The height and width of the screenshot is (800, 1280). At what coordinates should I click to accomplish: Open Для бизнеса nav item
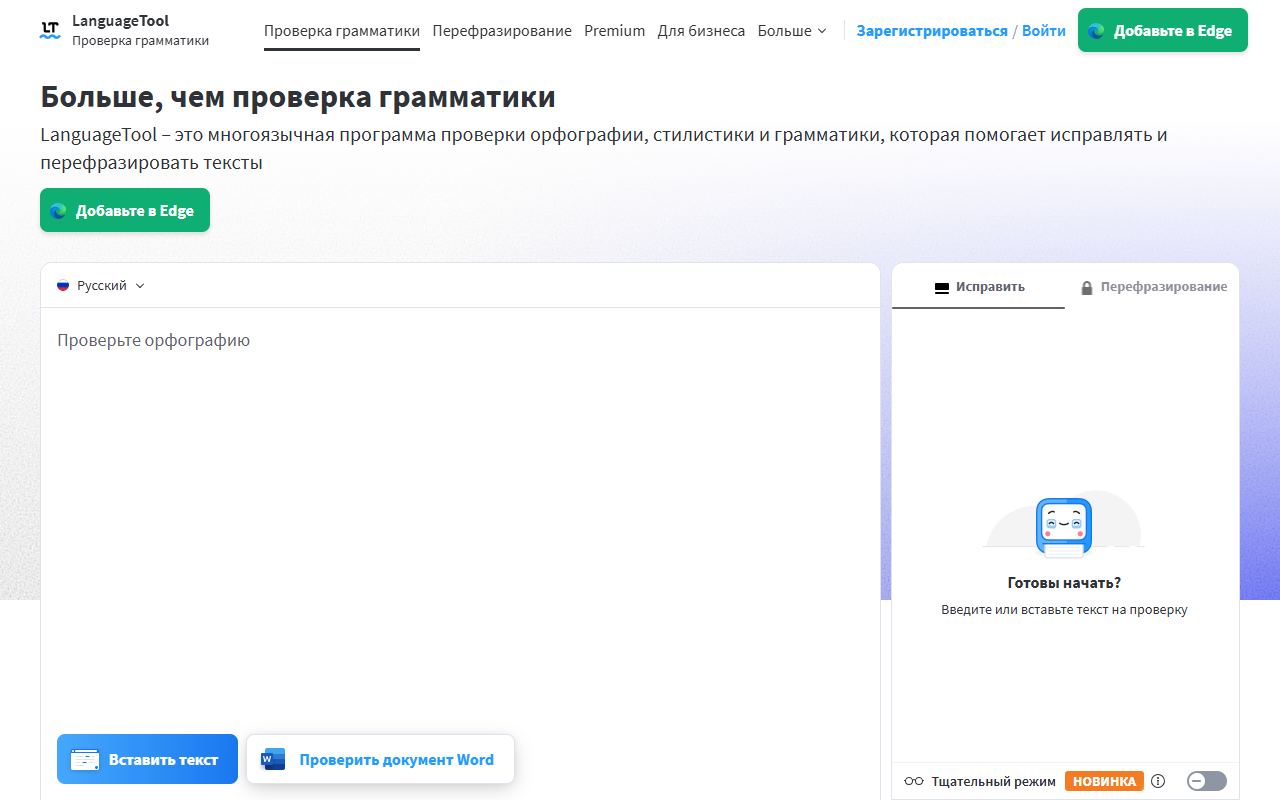701,31
